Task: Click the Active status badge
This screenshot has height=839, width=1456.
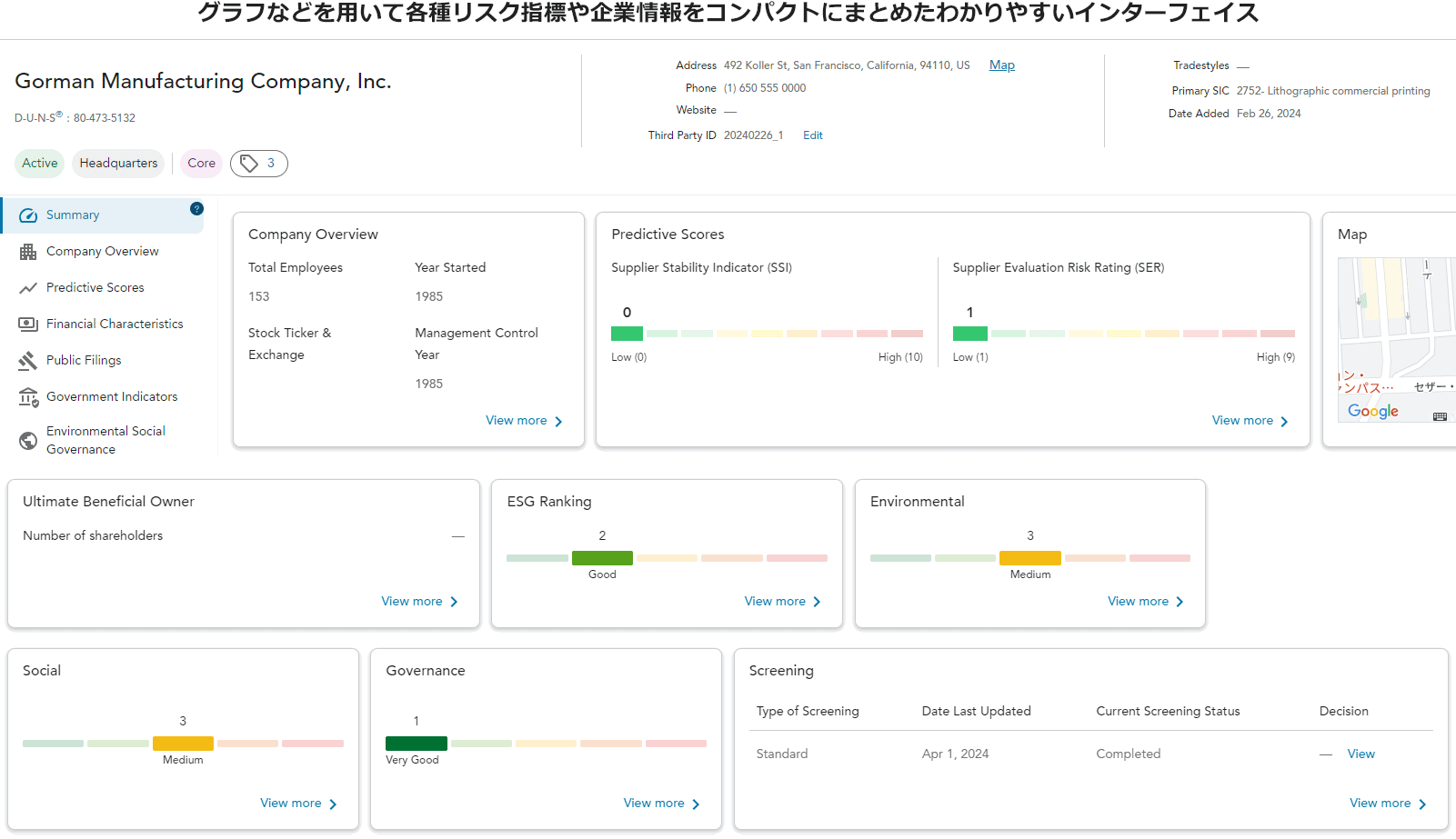Action: click(40, 164)
